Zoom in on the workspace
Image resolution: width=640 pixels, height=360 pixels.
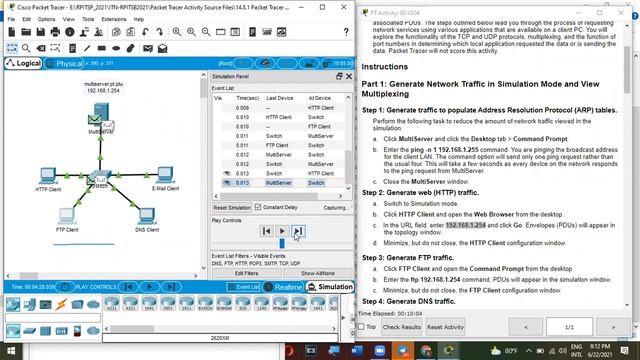tap(177, 32)
